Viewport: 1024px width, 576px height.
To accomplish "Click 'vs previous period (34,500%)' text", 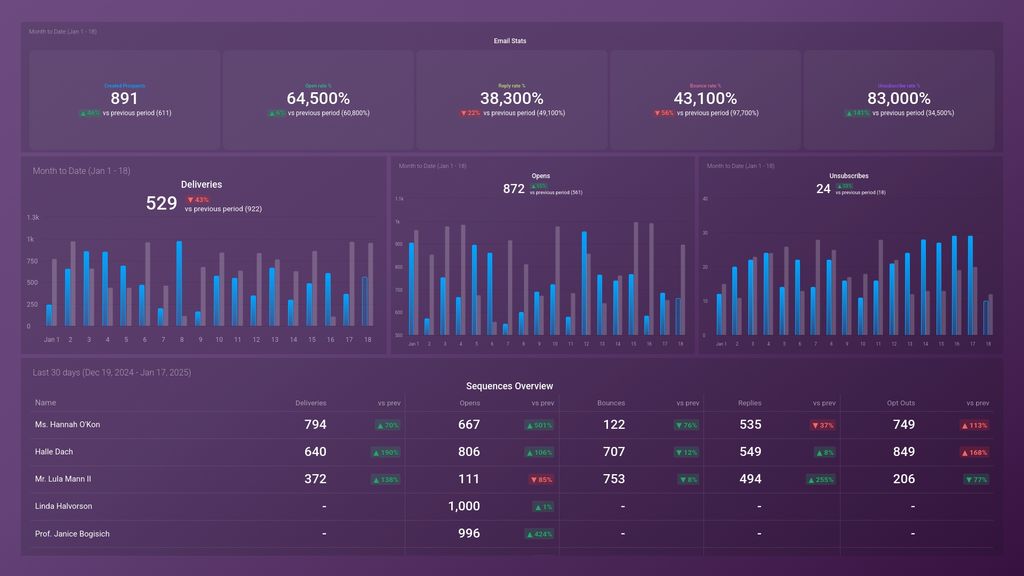I will (913, 113).
